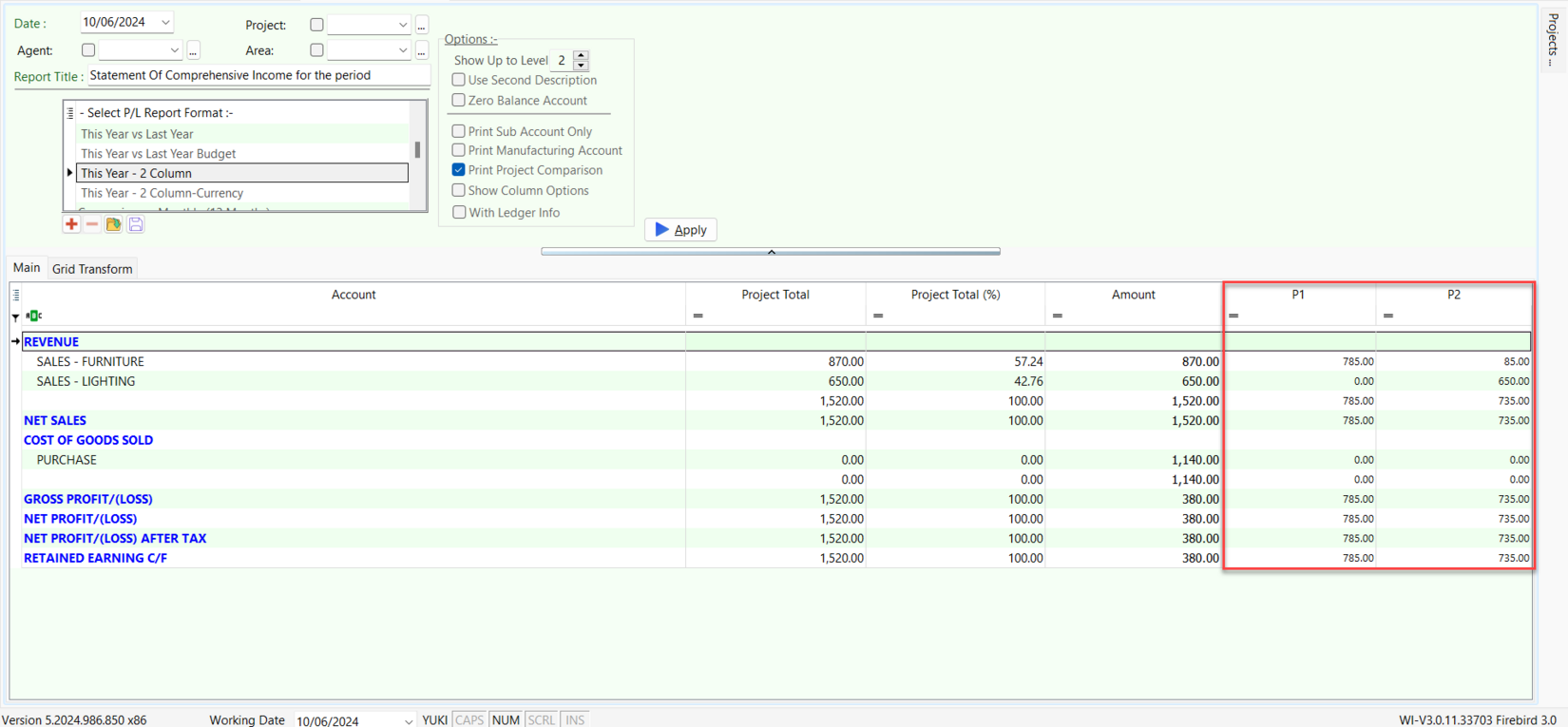The image size is (1568, 727).
Task: Switch to the Grid Transform tab
Action: [x=92, y=269]
